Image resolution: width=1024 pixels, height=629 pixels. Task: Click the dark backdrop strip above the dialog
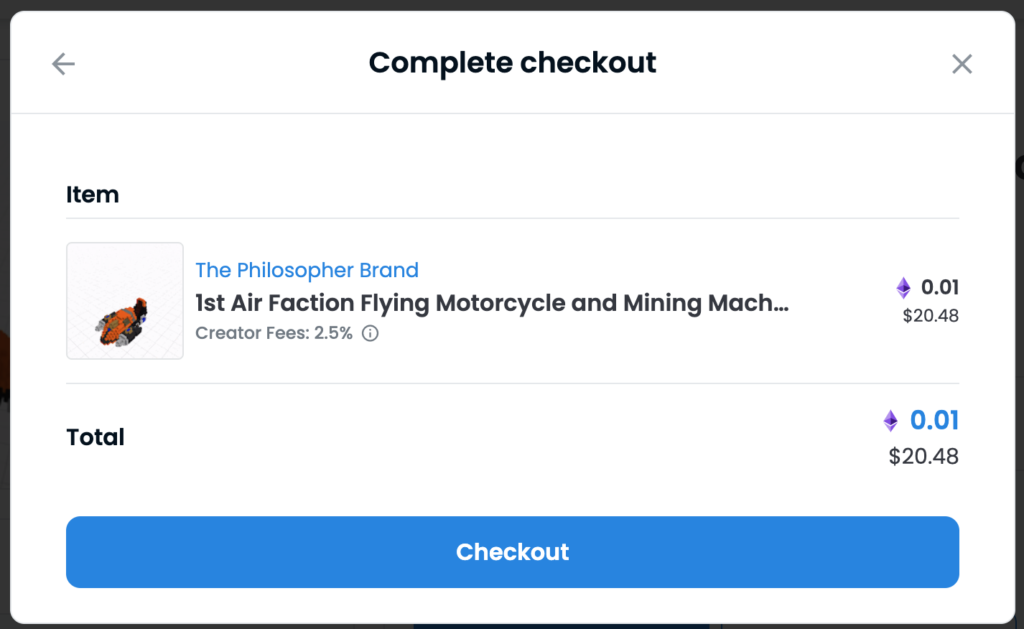click(512, 5)
